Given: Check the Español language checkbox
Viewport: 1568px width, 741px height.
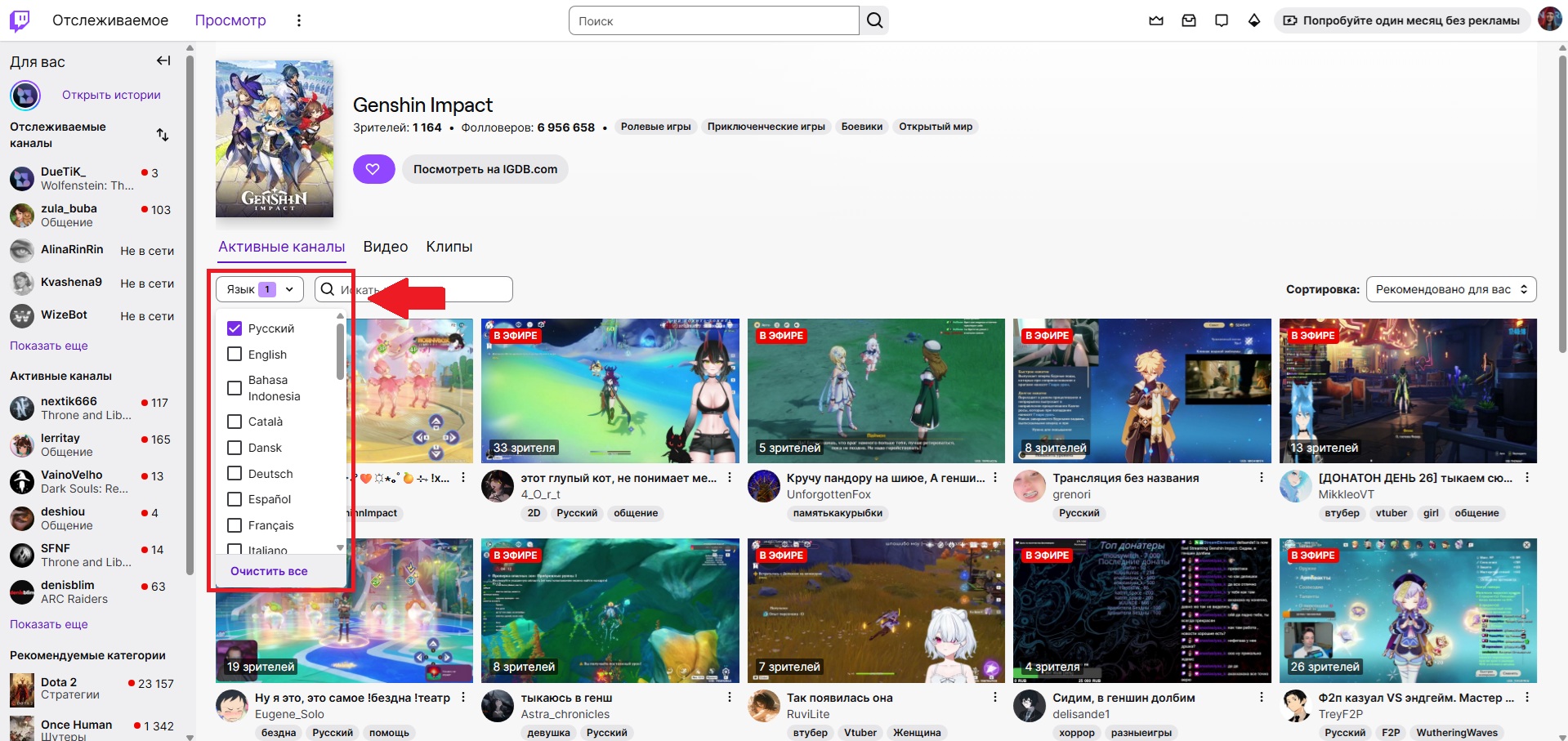Looking at the screenshot, I should click(235, 499).
